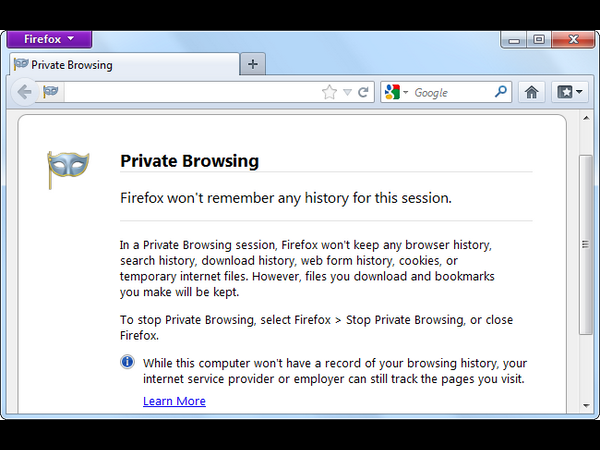Click the blue info icon beside the warning
Screen dimensions: 600x450
(x=127, y=362)
